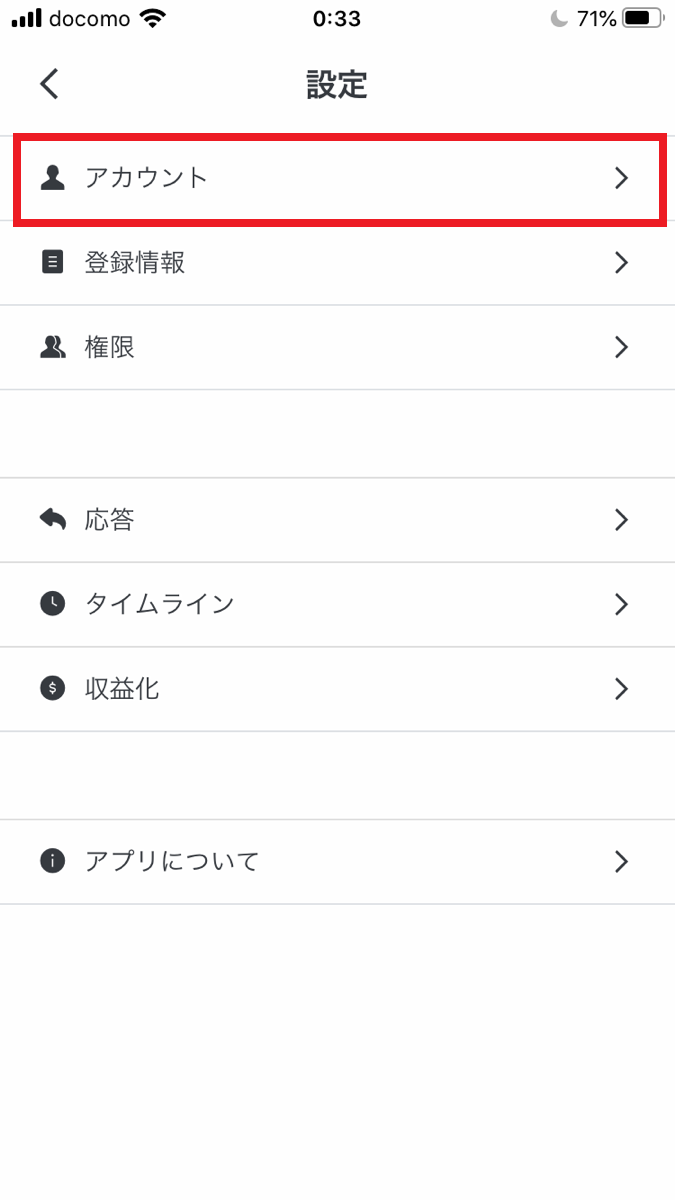Tap the battery icon in status bar
The image size is (675, 1200).
tap(642, 18)
